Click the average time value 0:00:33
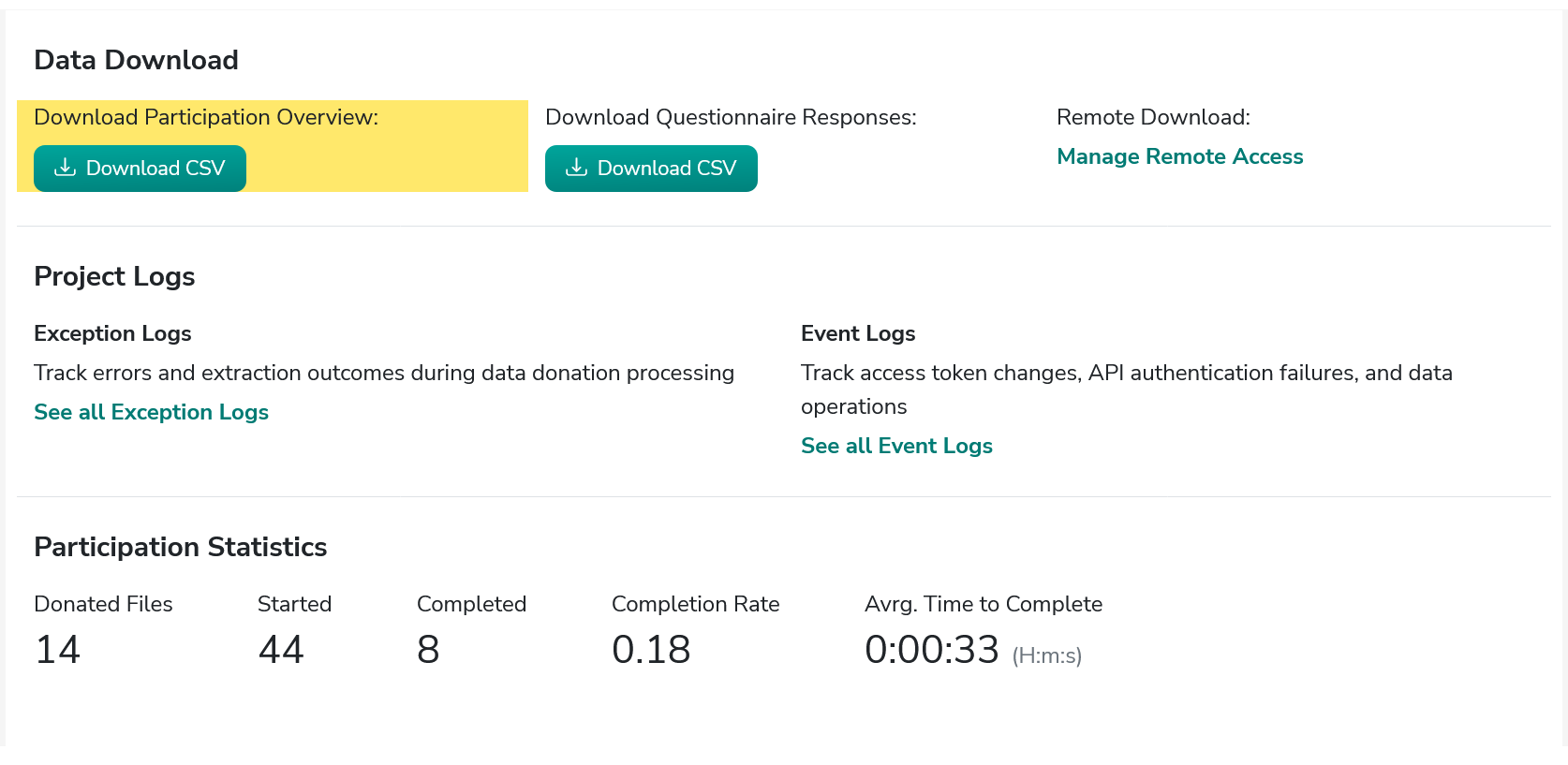 pyautogui.click(x=932, y=649)
